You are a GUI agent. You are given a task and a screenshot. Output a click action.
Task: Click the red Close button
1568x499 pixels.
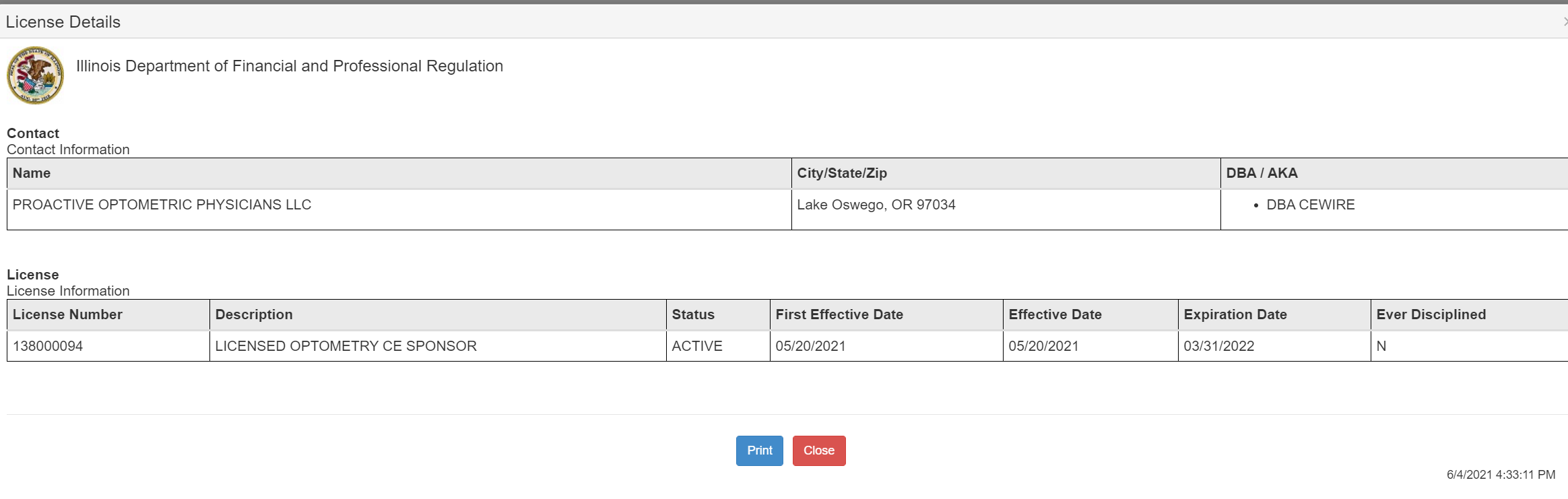(819, 451)
